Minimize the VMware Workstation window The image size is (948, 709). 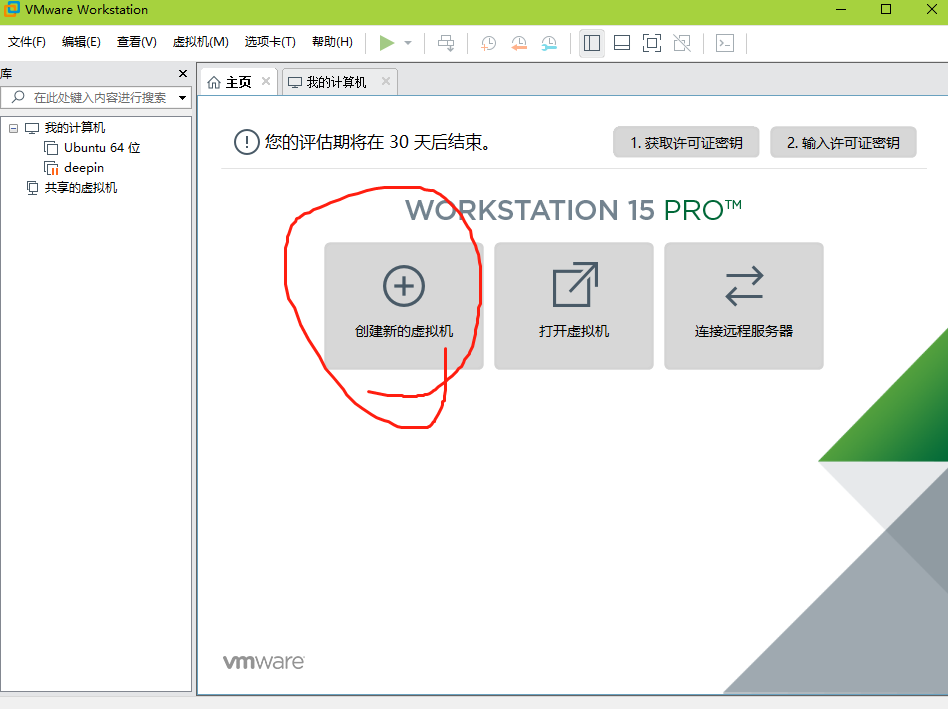pos(841,10)
